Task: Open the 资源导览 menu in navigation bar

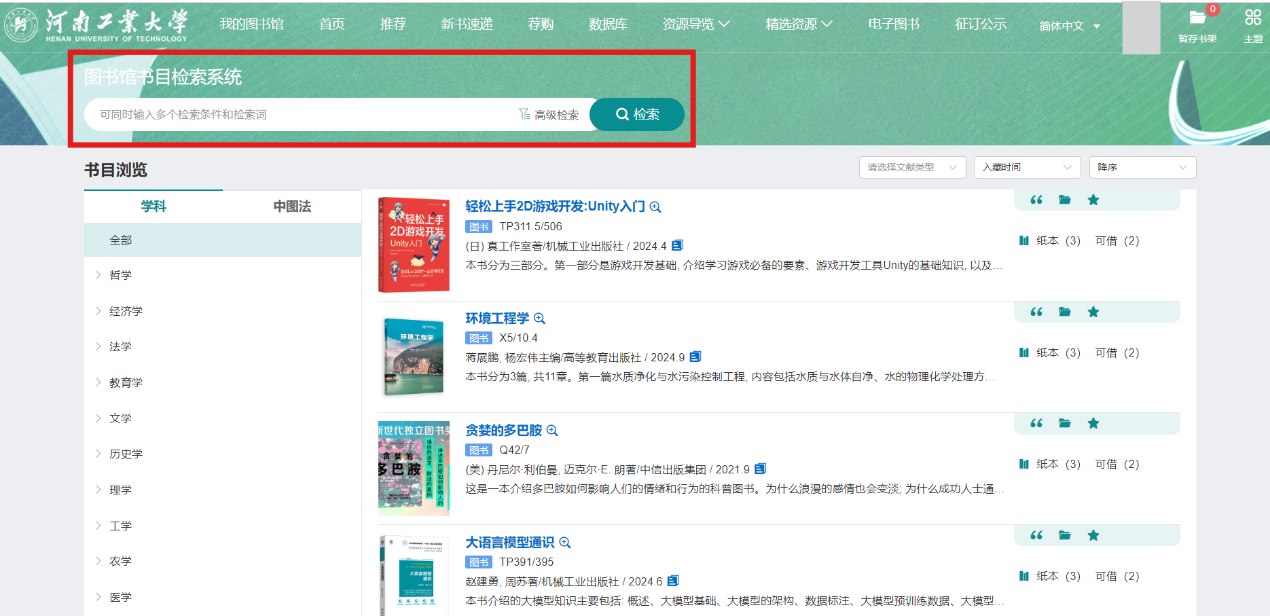Action: [x=696, y=24]
